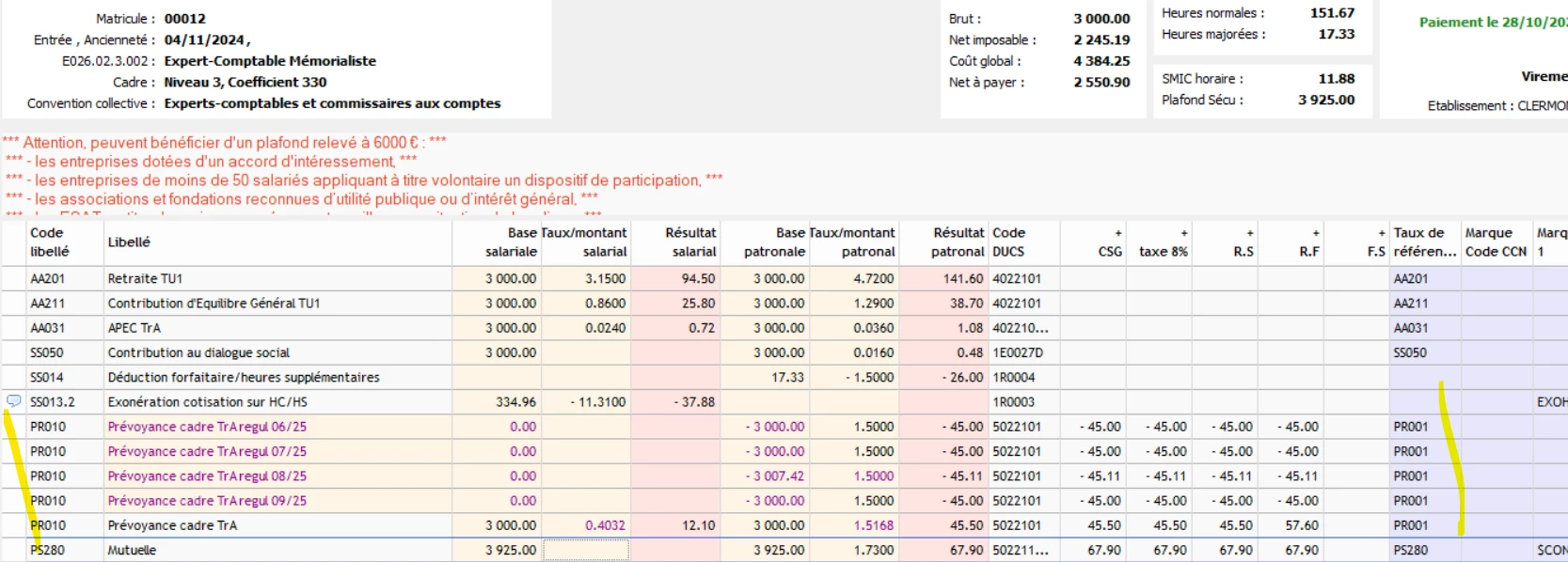
Task: Click the -11.3100 salarial rate cell
Action: point(598,401)
